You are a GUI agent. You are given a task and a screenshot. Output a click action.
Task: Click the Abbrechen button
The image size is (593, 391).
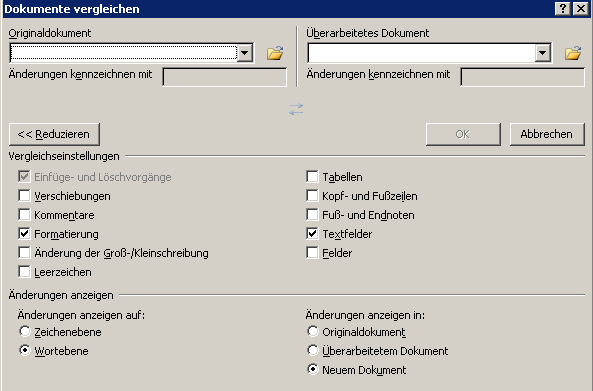(546, 134)
